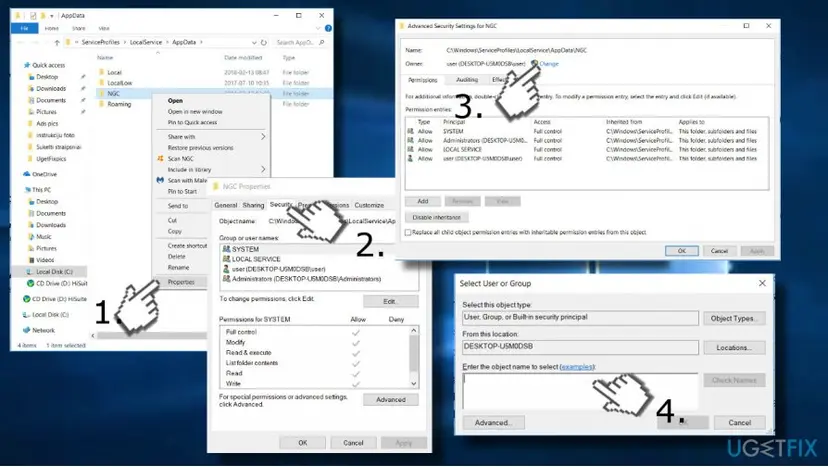Choose Rename in the context menu
Image resolution: width=828 pixels, height=467 pixels.
click(x=178, y=267)
